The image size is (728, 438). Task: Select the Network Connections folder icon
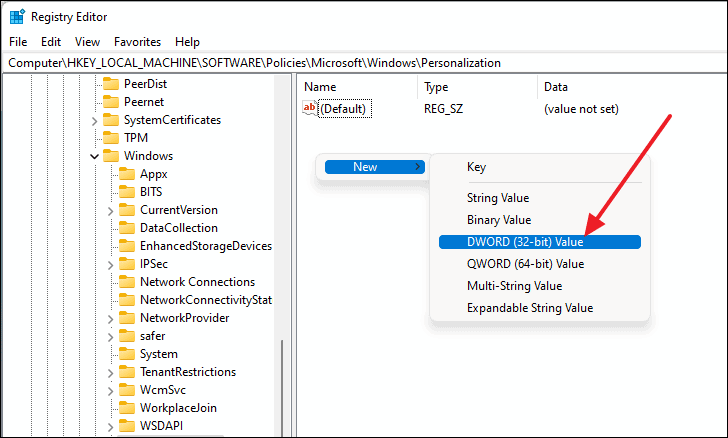(127, 282)
